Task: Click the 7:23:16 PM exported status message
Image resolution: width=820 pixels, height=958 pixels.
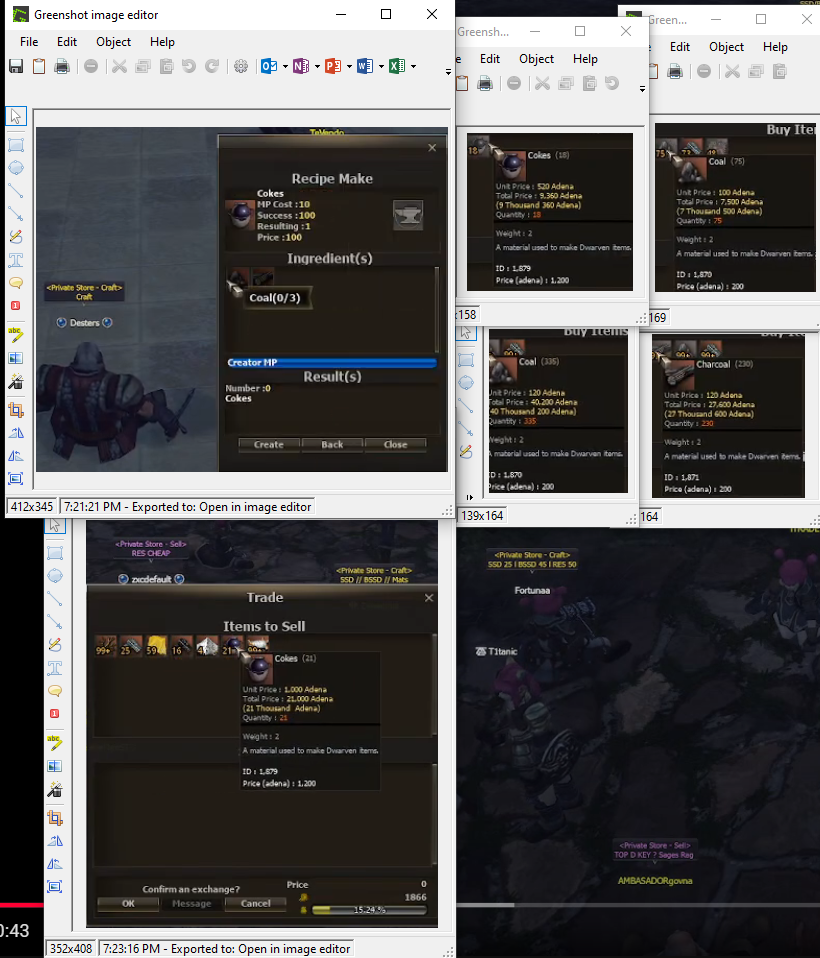Action: pyautogui.click(x=226, y=949)
